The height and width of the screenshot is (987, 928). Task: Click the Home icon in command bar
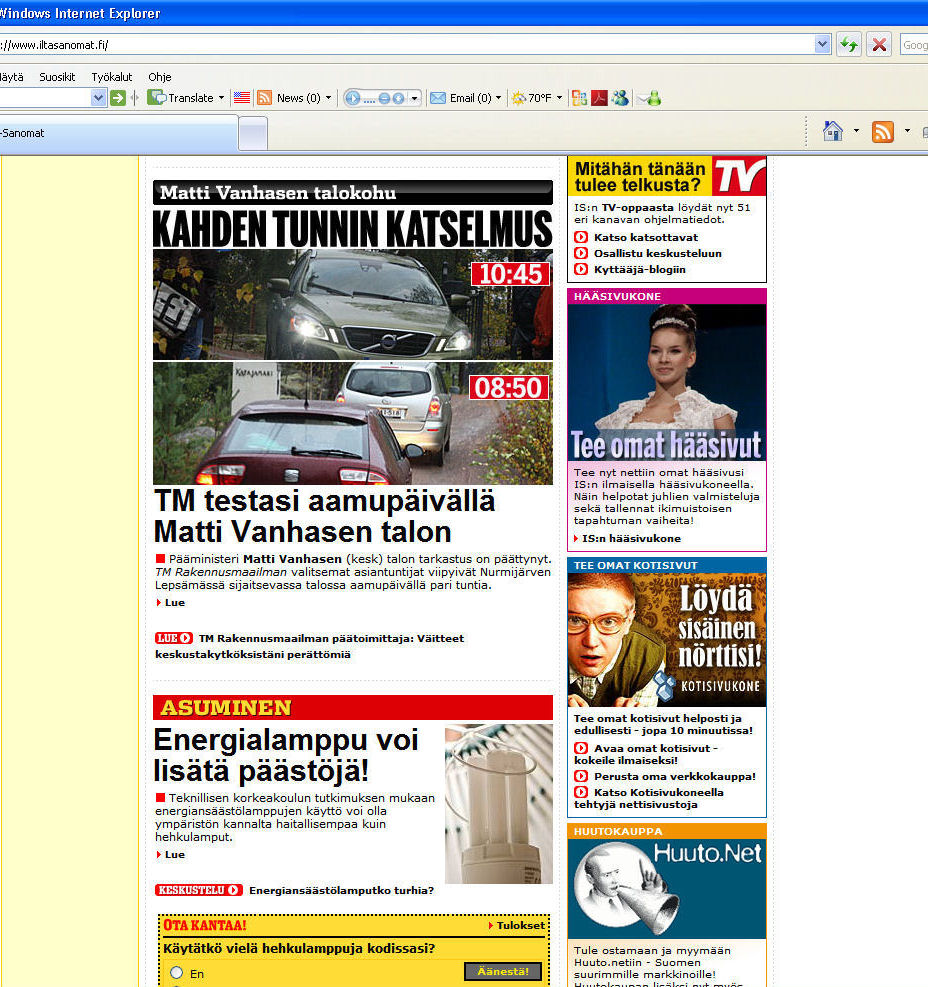(833, 132)
